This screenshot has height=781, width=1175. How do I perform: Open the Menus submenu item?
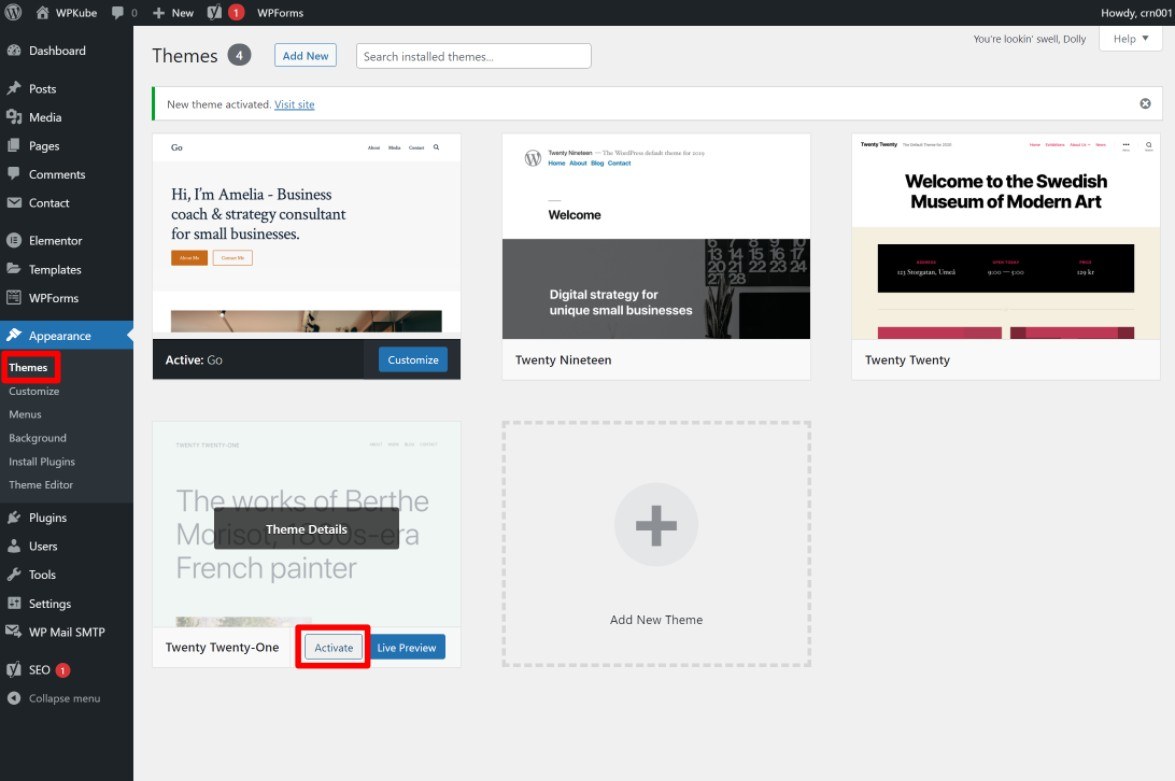(25, 414)
